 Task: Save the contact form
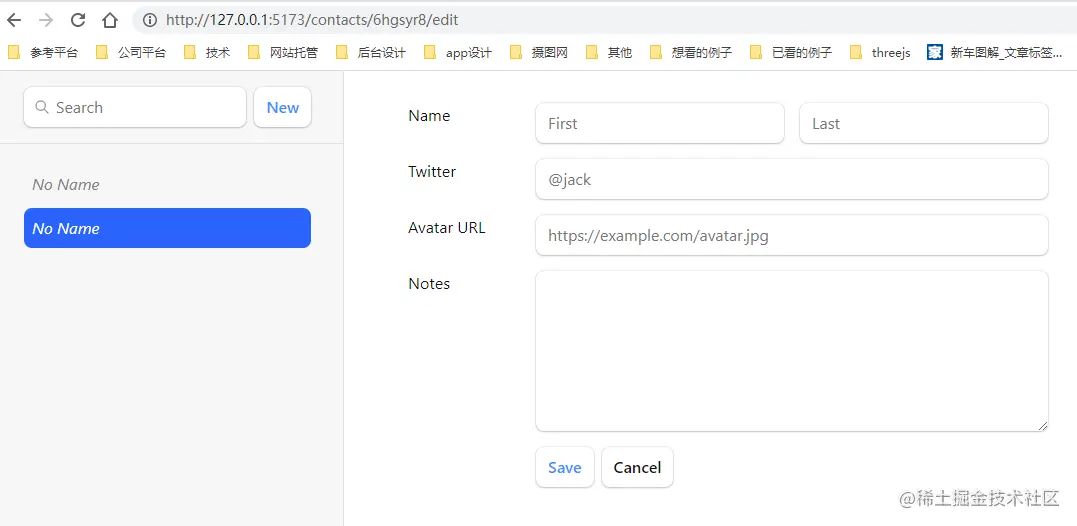[x=565, y=468]
